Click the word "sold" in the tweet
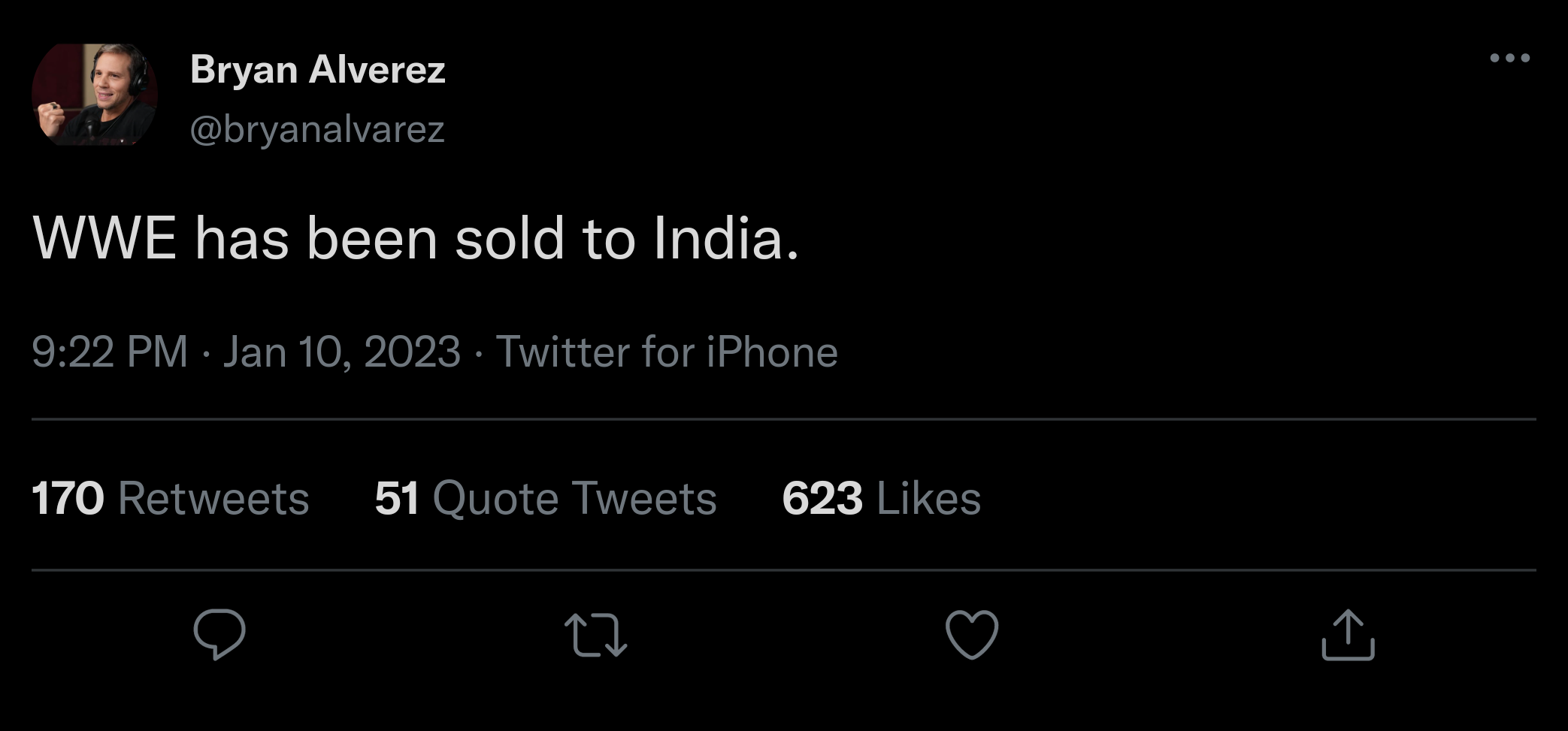Viewport: 1568px width, 731px height. tap(509, 239)
